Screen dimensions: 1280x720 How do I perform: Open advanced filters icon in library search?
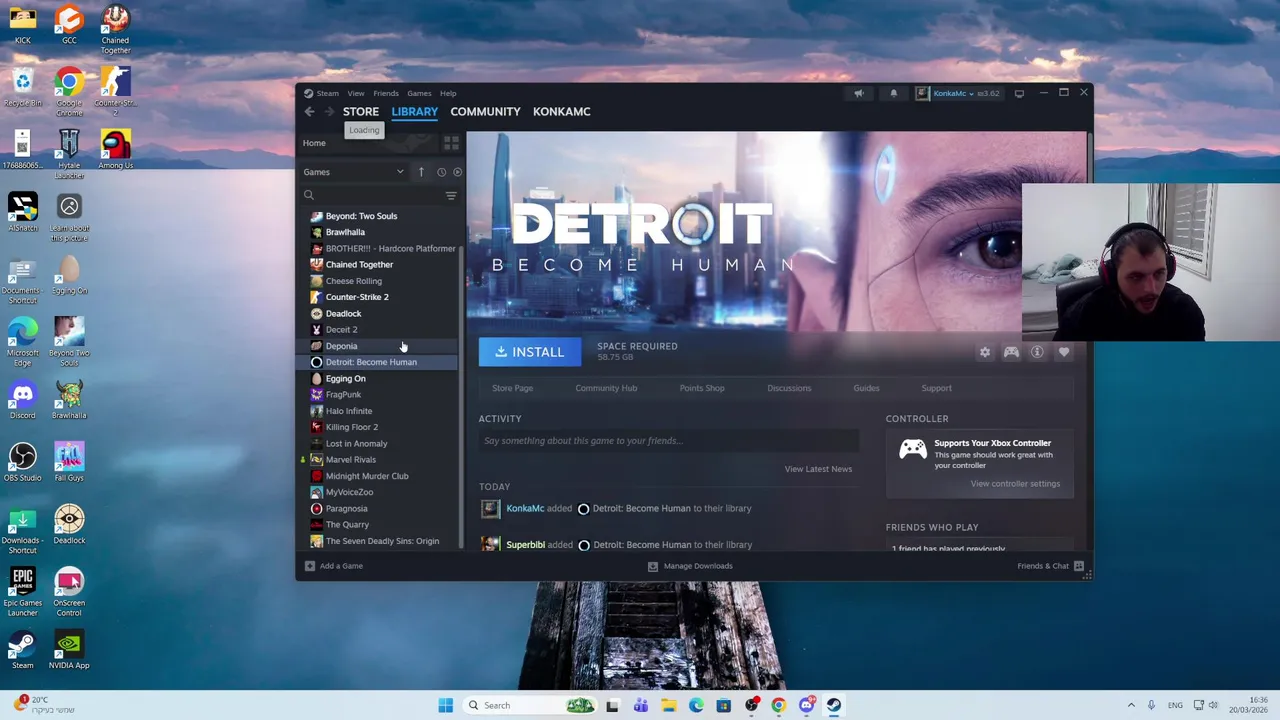(x=451, y=195)
